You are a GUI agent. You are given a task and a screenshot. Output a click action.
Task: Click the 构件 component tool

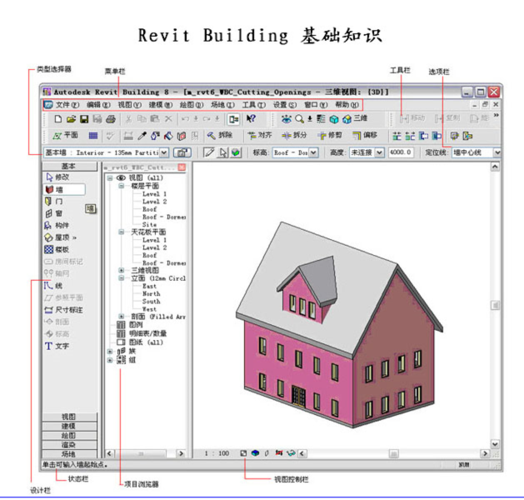pyautogui.click(x=56, y=225)
